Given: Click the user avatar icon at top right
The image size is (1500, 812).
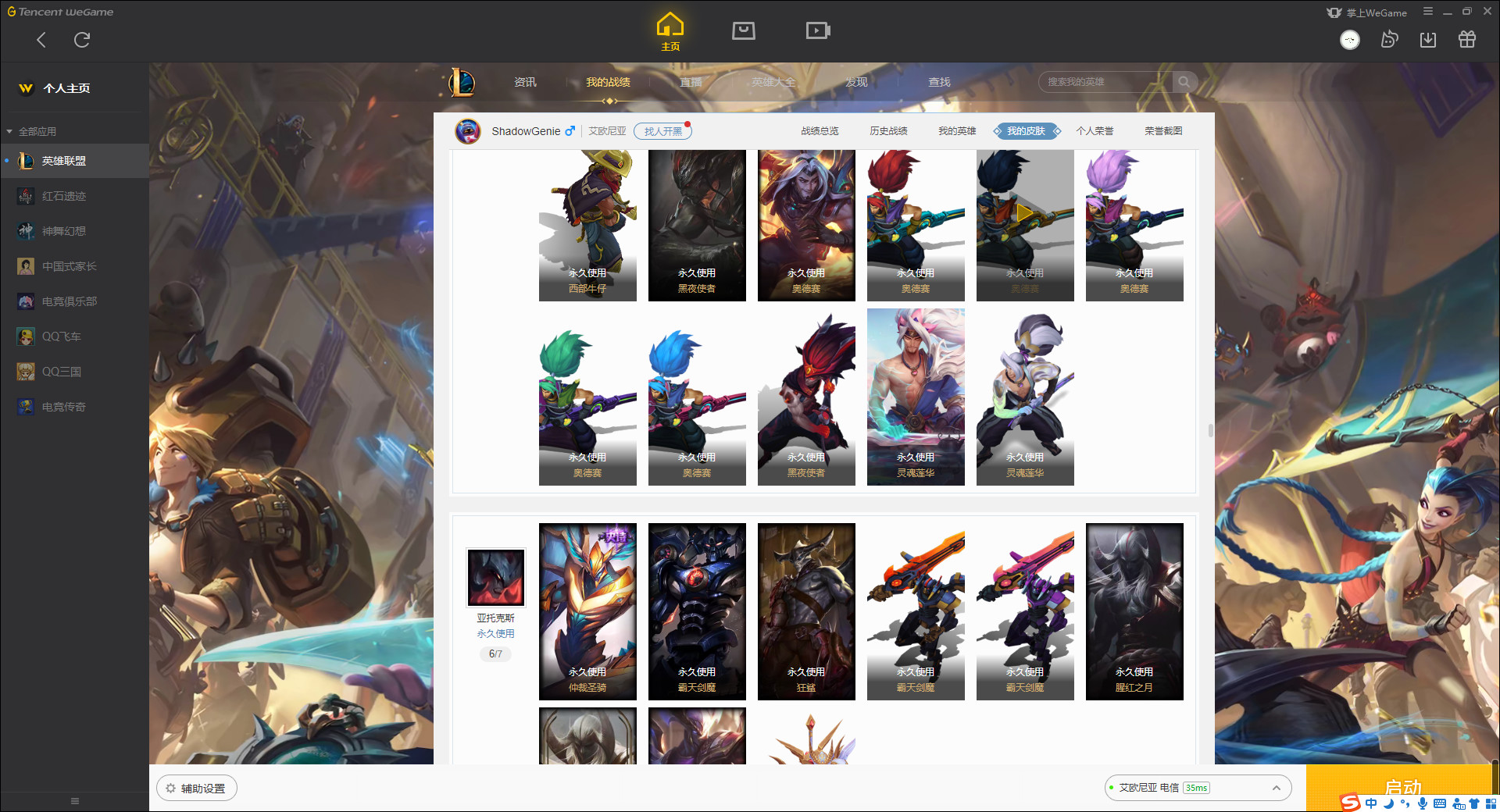Looking at the screenshot, I should point(1350,40).
